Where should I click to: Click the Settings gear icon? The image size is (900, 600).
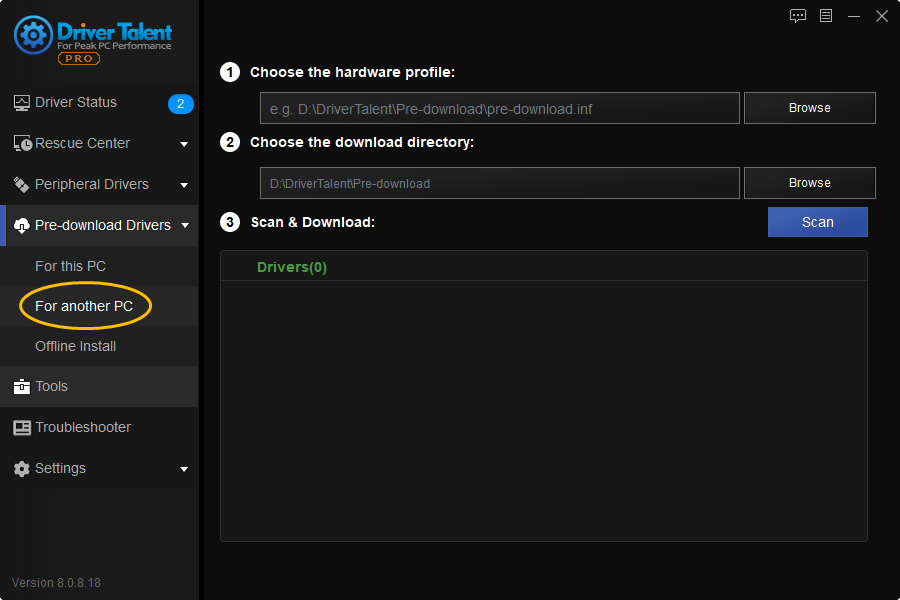pyautogui.click(x=21, y=469)
